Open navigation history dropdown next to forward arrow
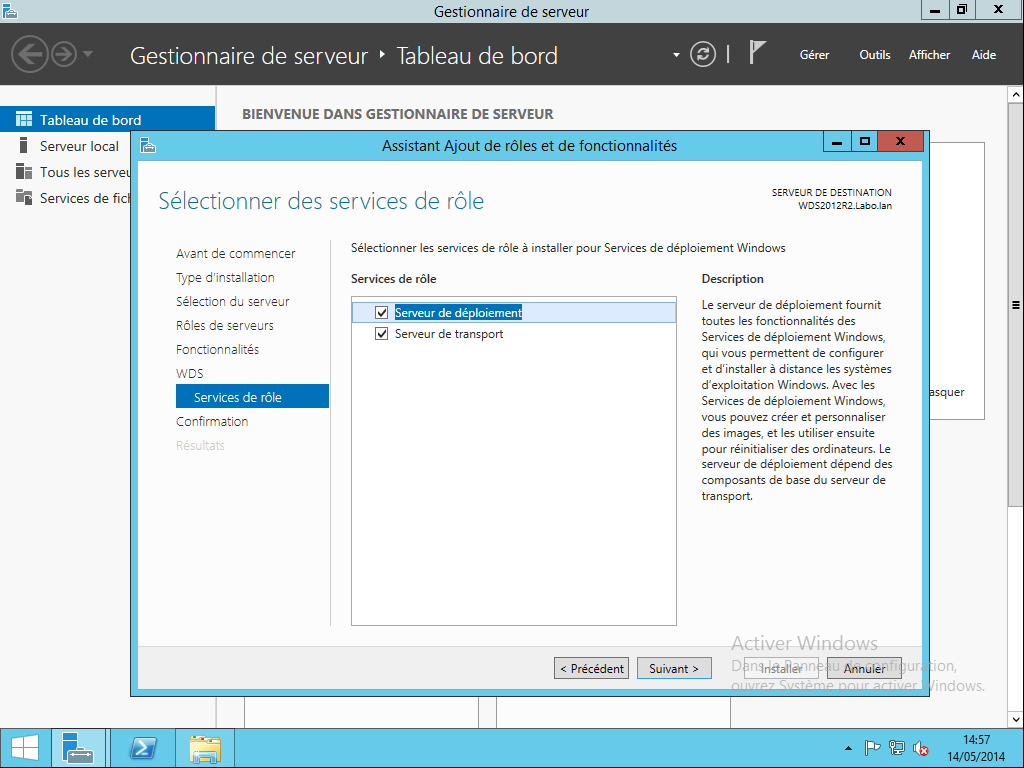The height and width of the screenshot is (768, 1024). pyautogui.click(x=88, y=54)
